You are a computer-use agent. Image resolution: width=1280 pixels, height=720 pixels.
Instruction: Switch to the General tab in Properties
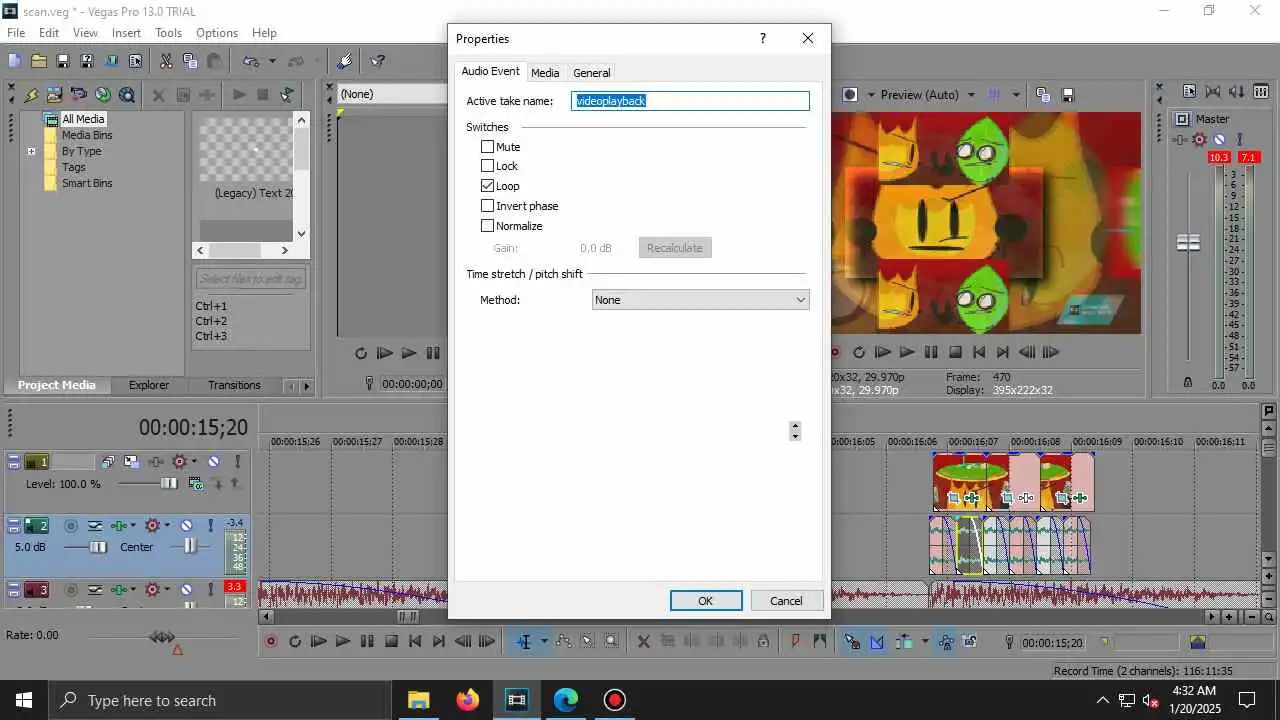592,73
